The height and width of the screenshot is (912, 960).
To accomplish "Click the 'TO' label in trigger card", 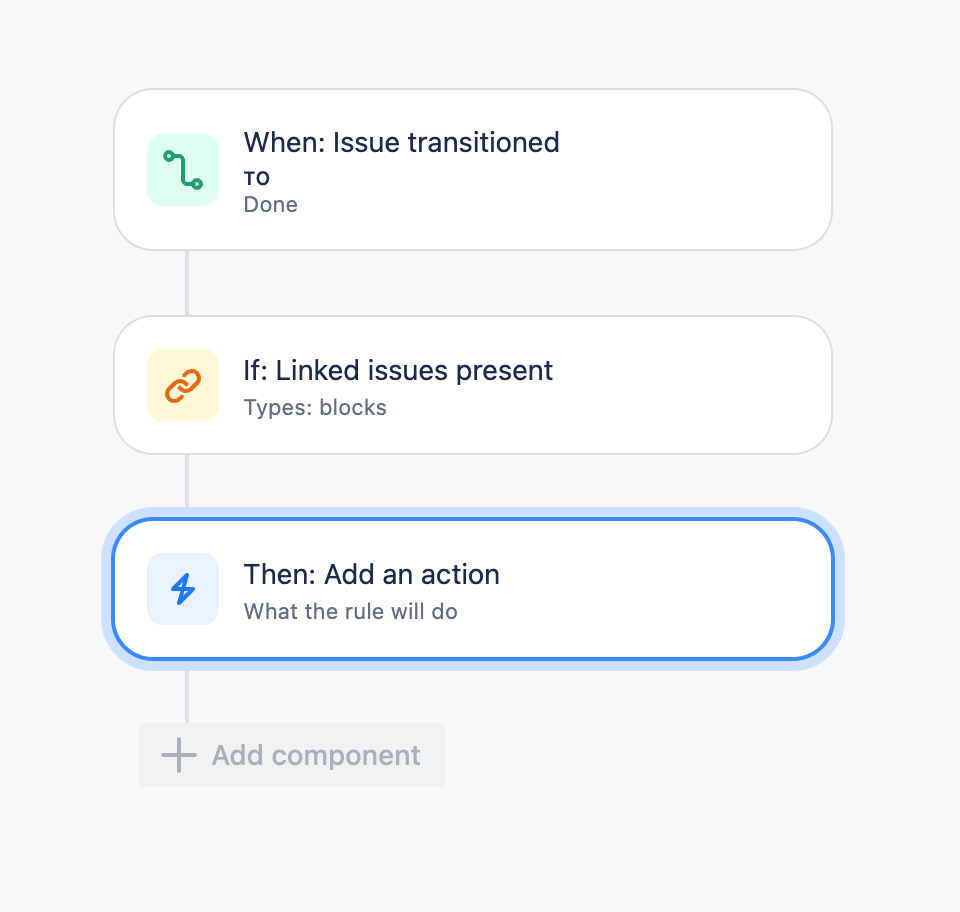I will [x=257, y=179].
